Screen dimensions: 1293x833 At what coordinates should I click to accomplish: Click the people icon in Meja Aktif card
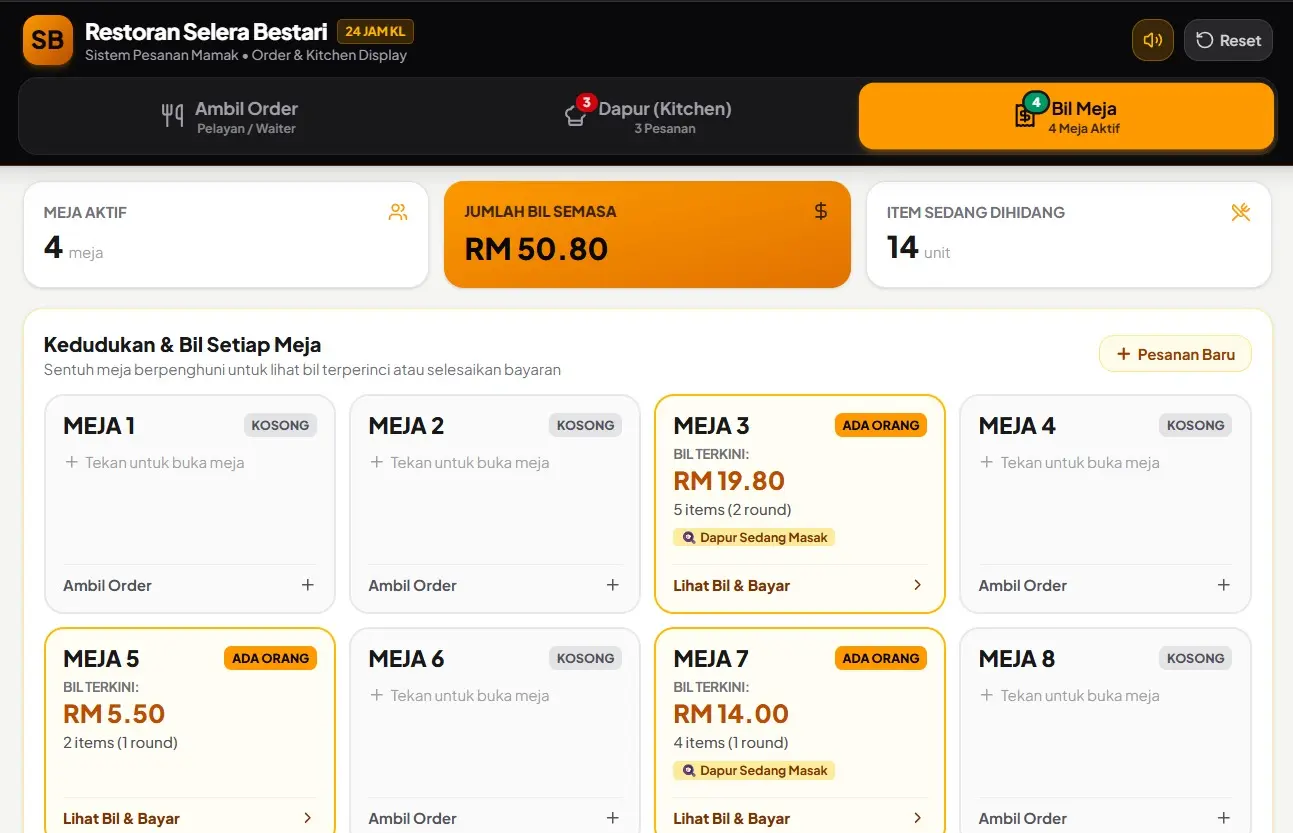[398, 212]
